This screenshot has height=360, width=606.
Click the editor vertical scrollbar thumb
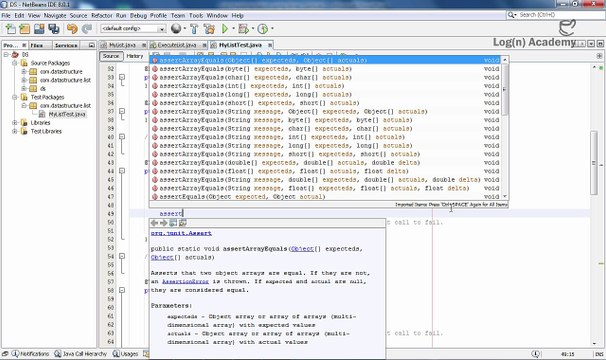(x=594, y=162)
